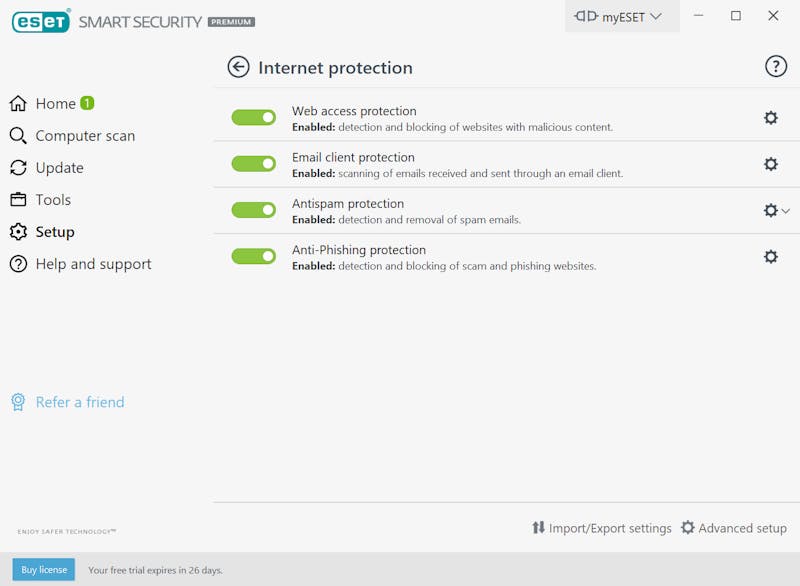The height and width of the screenshot is (586, 800).
Task: Open Web access protection gear settings
Action: 770,118
